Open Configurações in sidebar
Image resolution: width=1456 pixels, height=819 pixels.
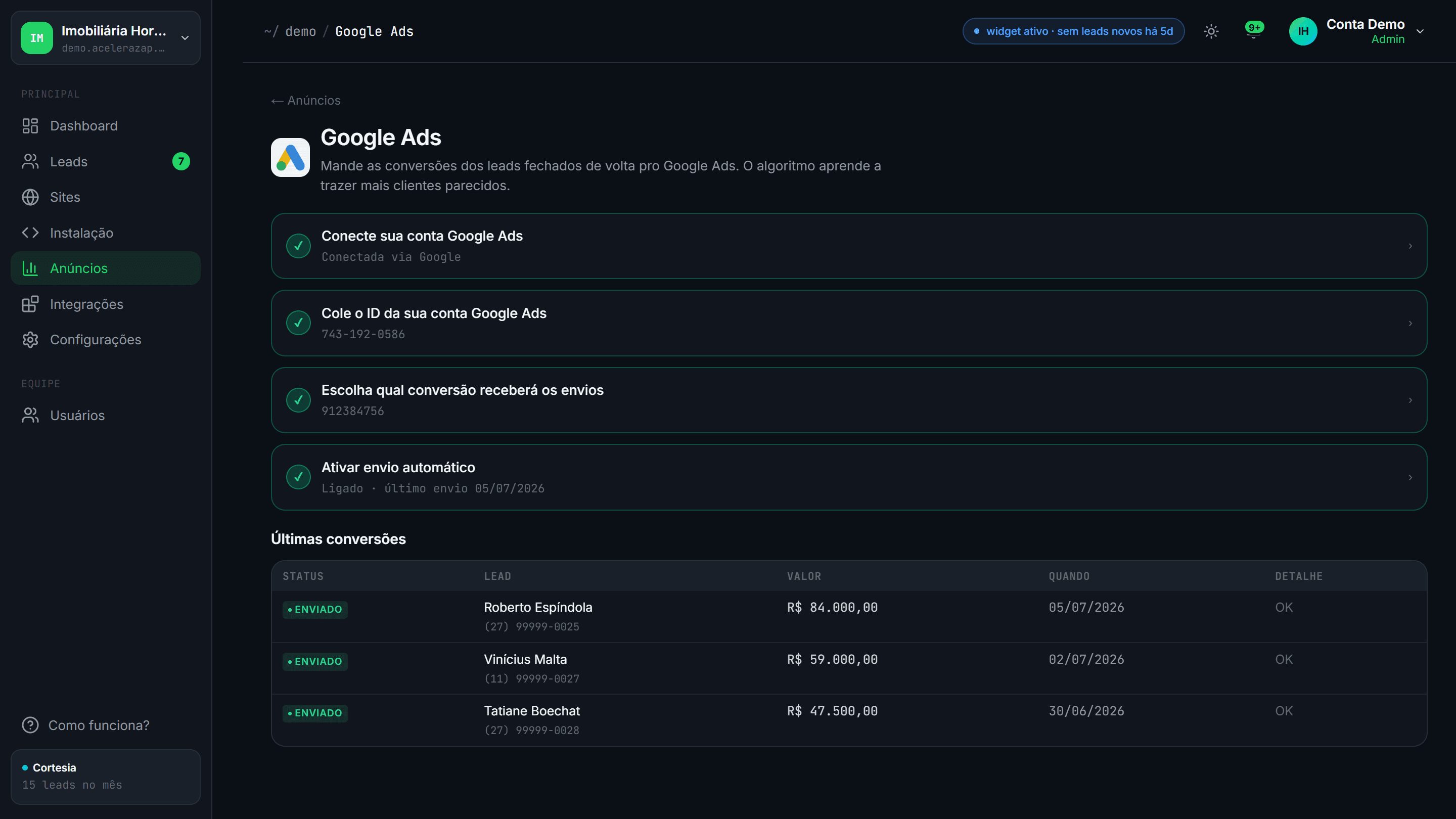(x=106, y=340)
